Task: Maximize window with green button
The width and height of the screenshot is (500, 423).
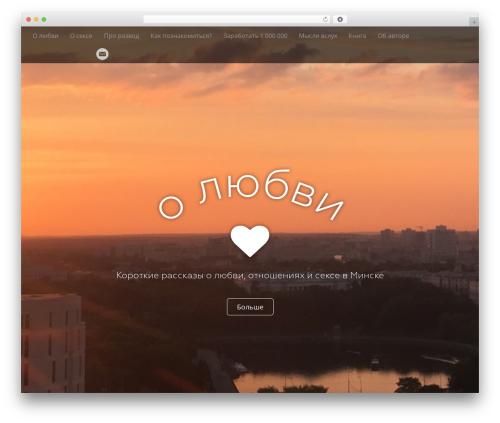Action: coord(44,19)
